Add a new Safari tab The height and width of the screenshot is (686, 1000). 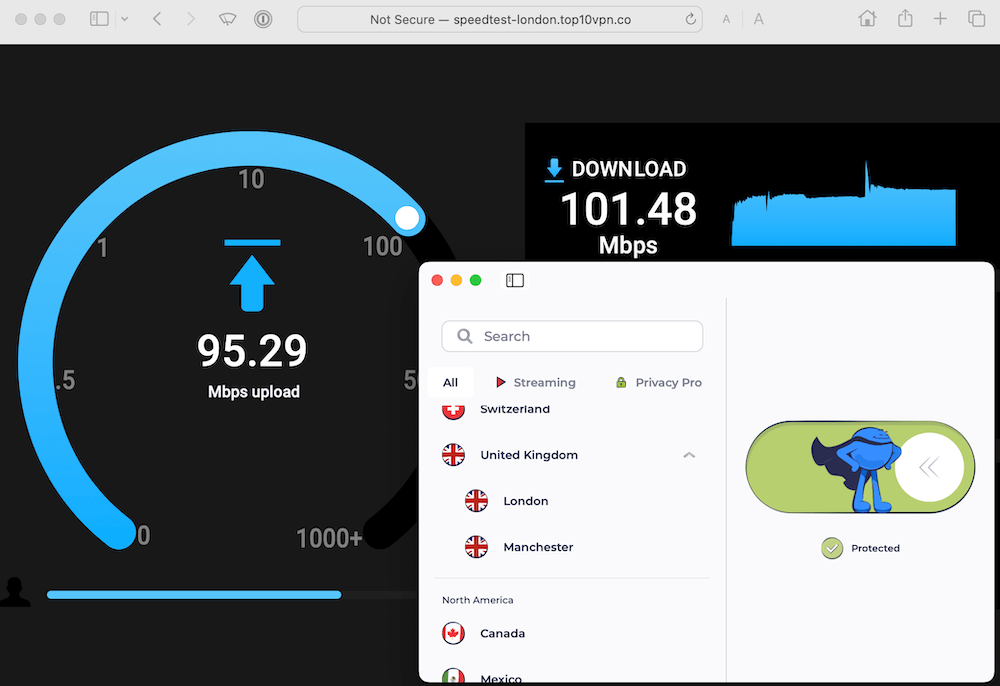pos(940,19)
